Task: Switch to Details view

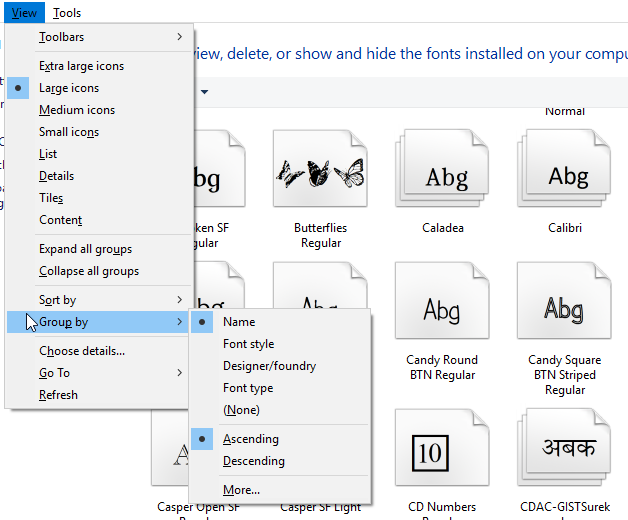Action: coord(98,176)
